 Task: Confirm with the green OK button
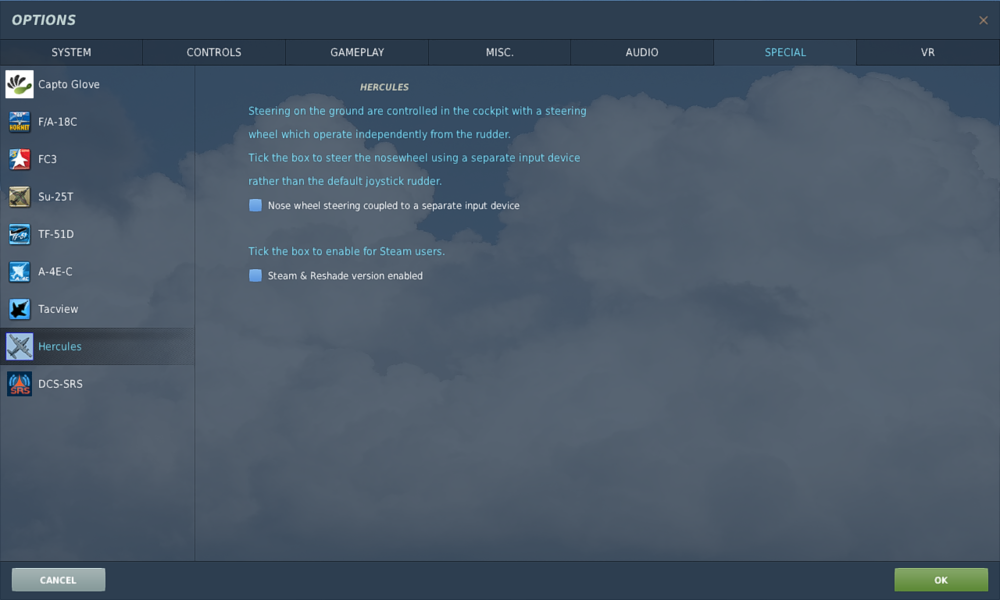point(941,580)
